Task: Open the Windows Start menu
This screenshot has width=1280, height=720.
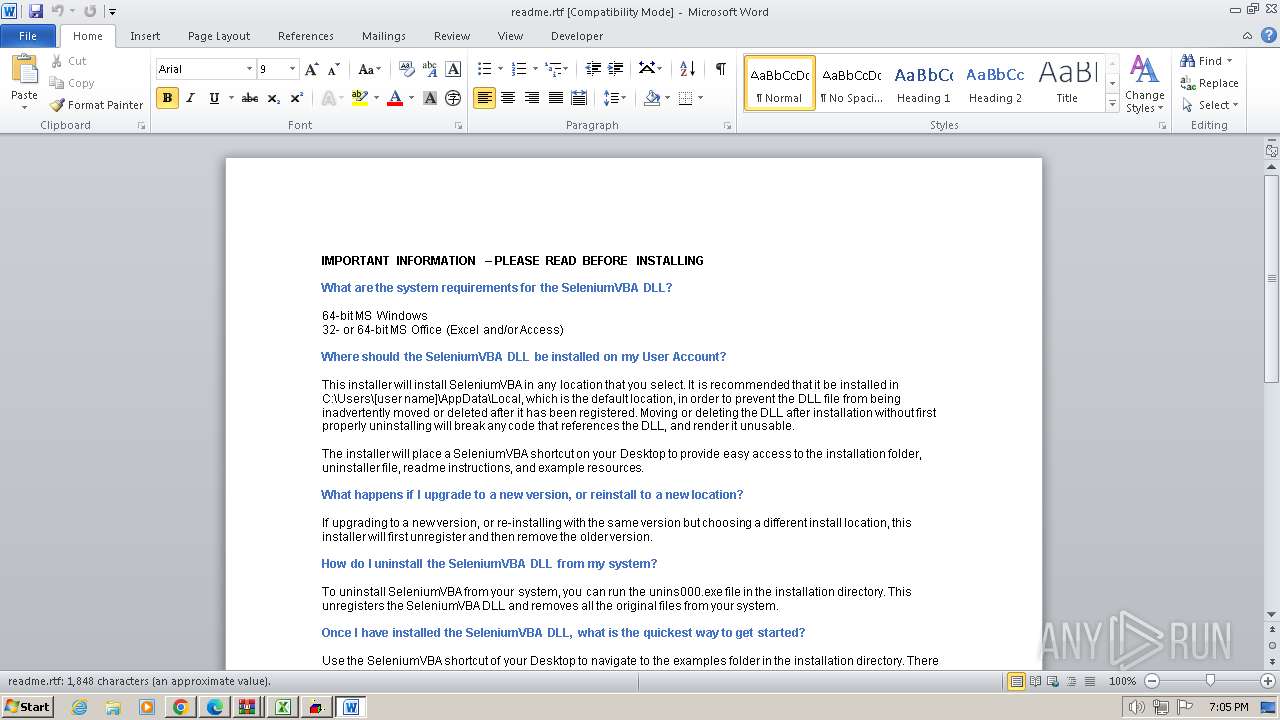Action: pos(27,707)
